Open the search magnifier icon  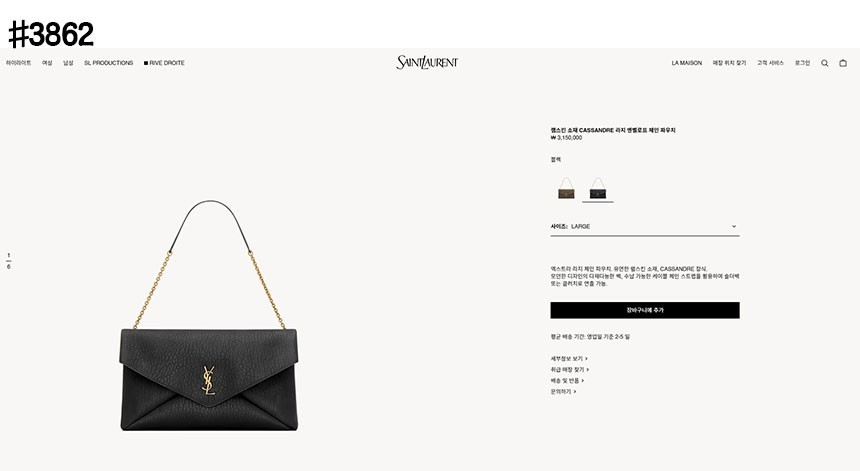[824, 63]
